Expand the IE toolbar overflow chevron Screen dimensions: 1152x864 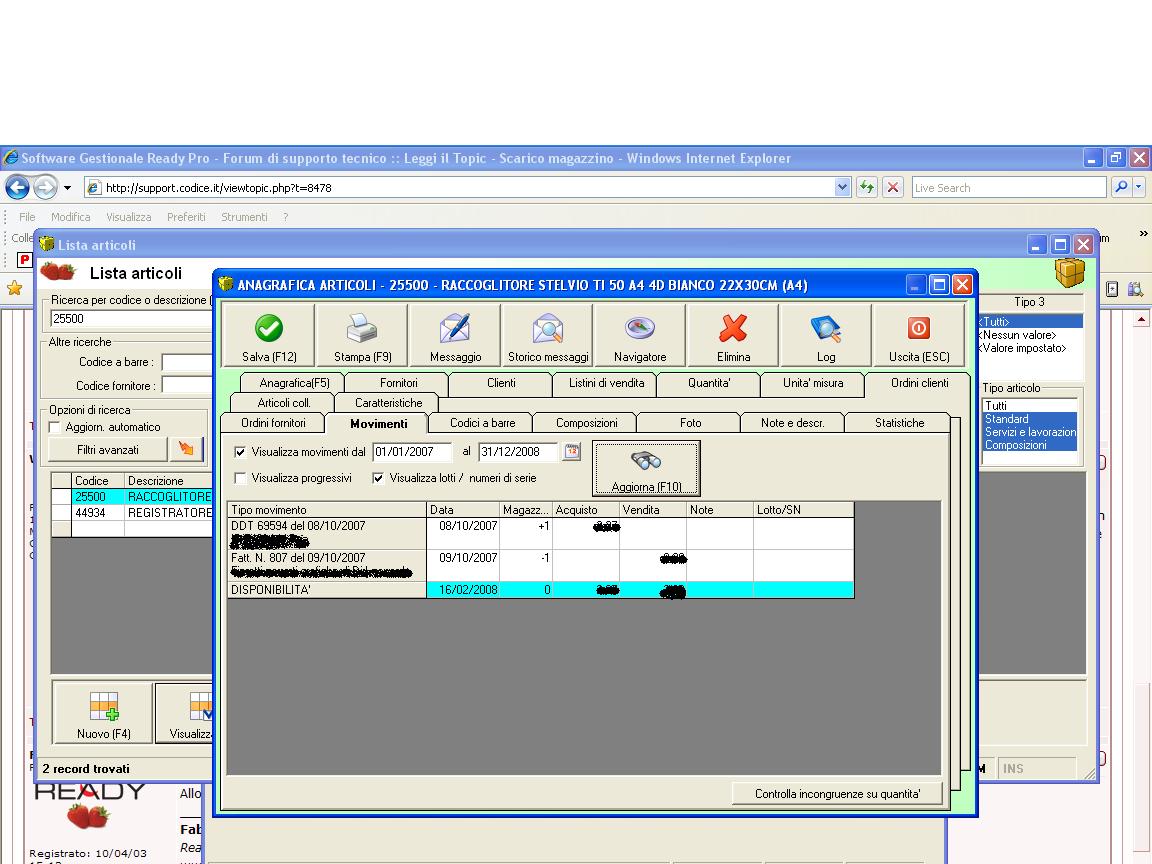tap(1143, 234)
